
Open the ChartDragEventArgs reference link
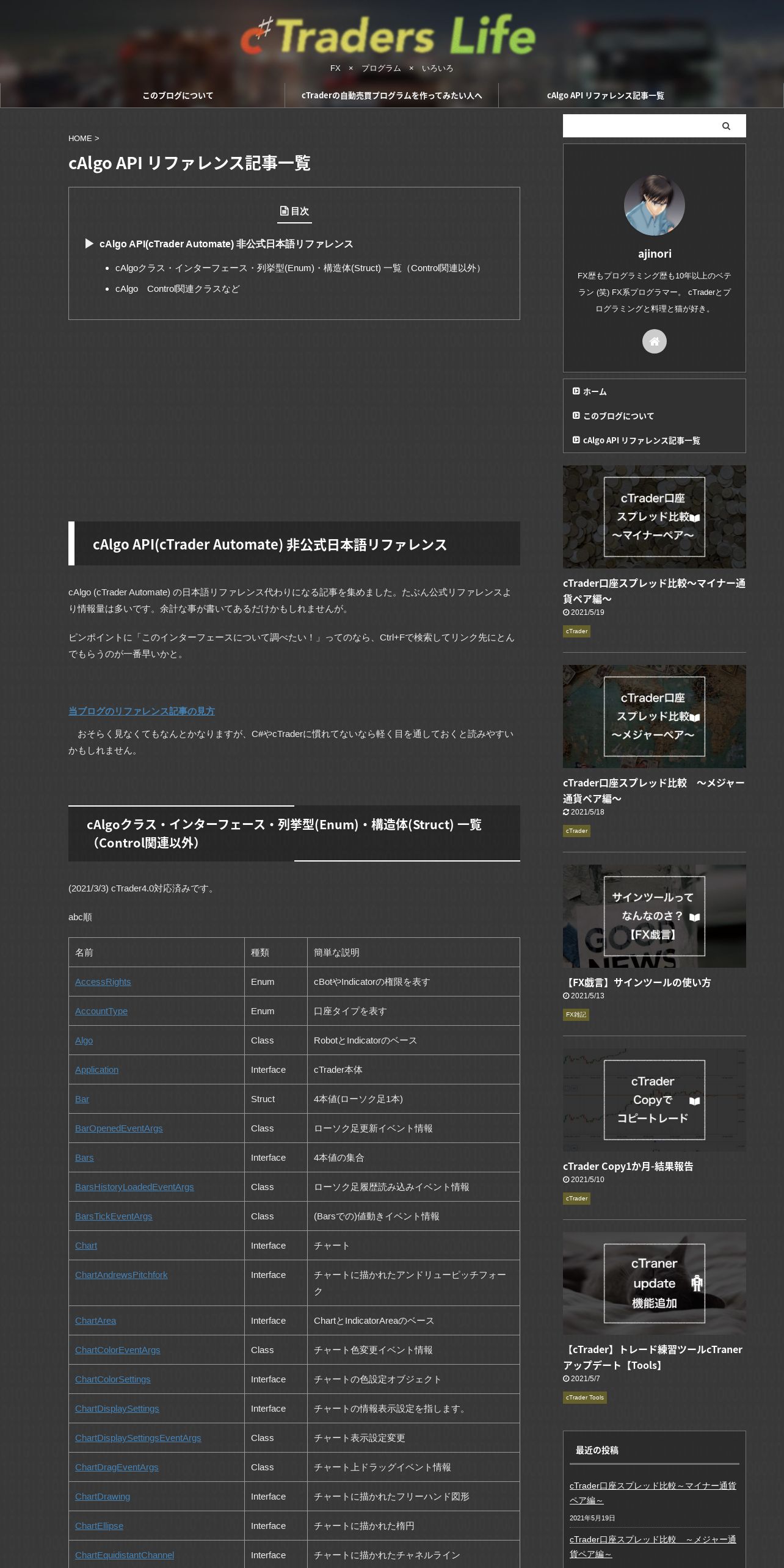coord(117,1467)
